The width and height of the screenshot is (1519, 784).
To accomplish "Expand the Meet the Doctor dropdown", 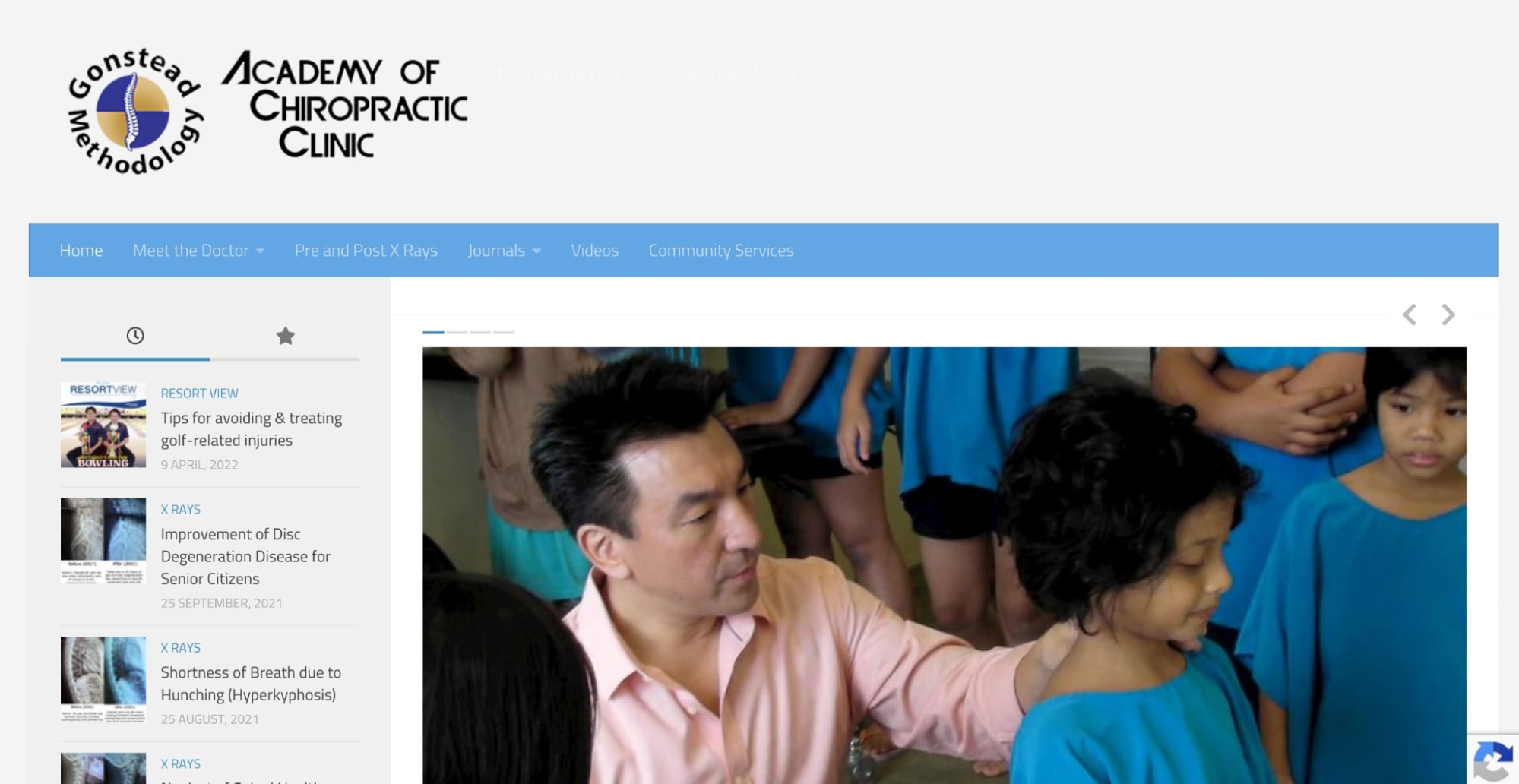I will [198, 251].
